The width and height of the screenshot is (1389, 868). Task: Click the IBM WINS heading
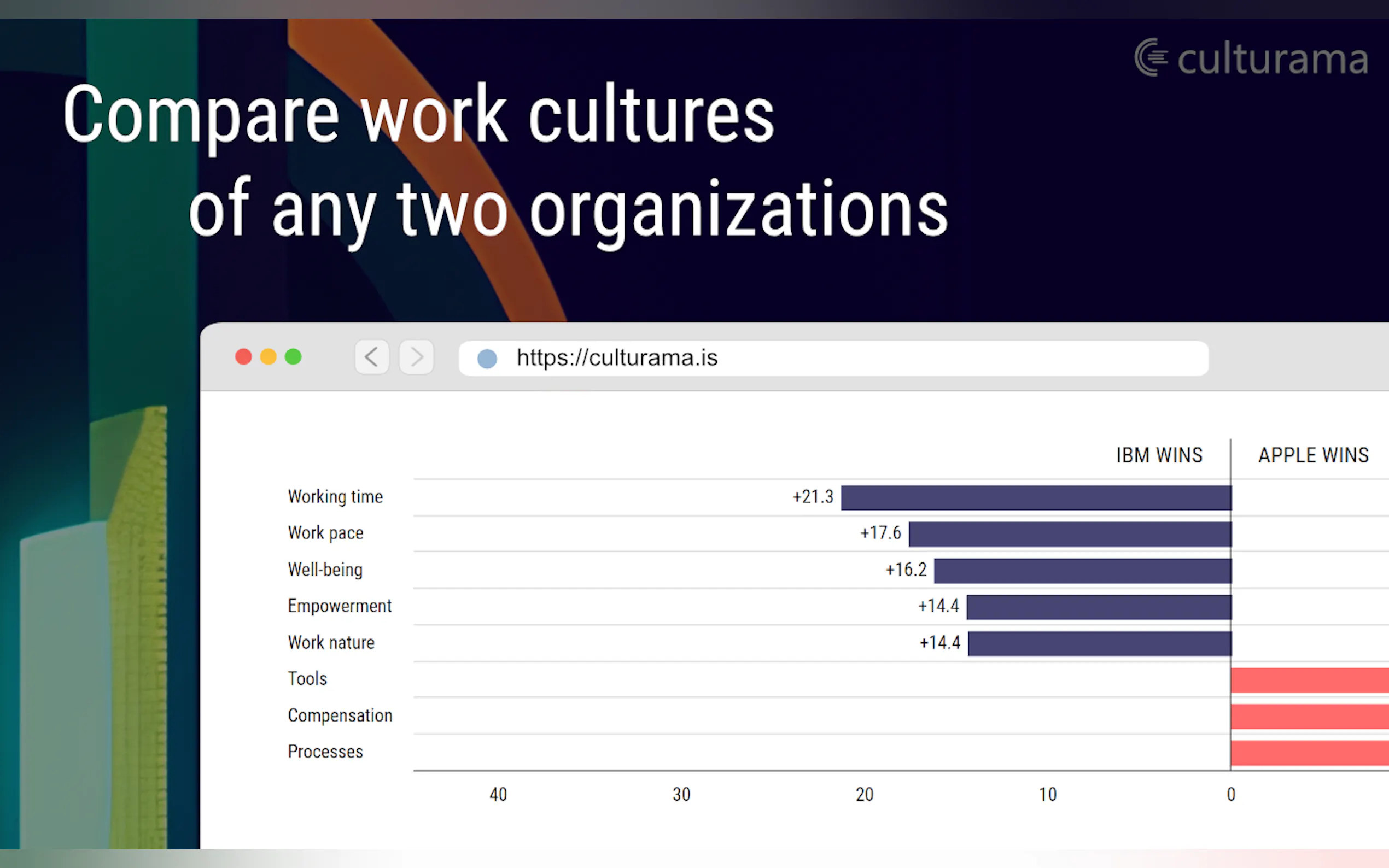click(x=1159, y=455)
